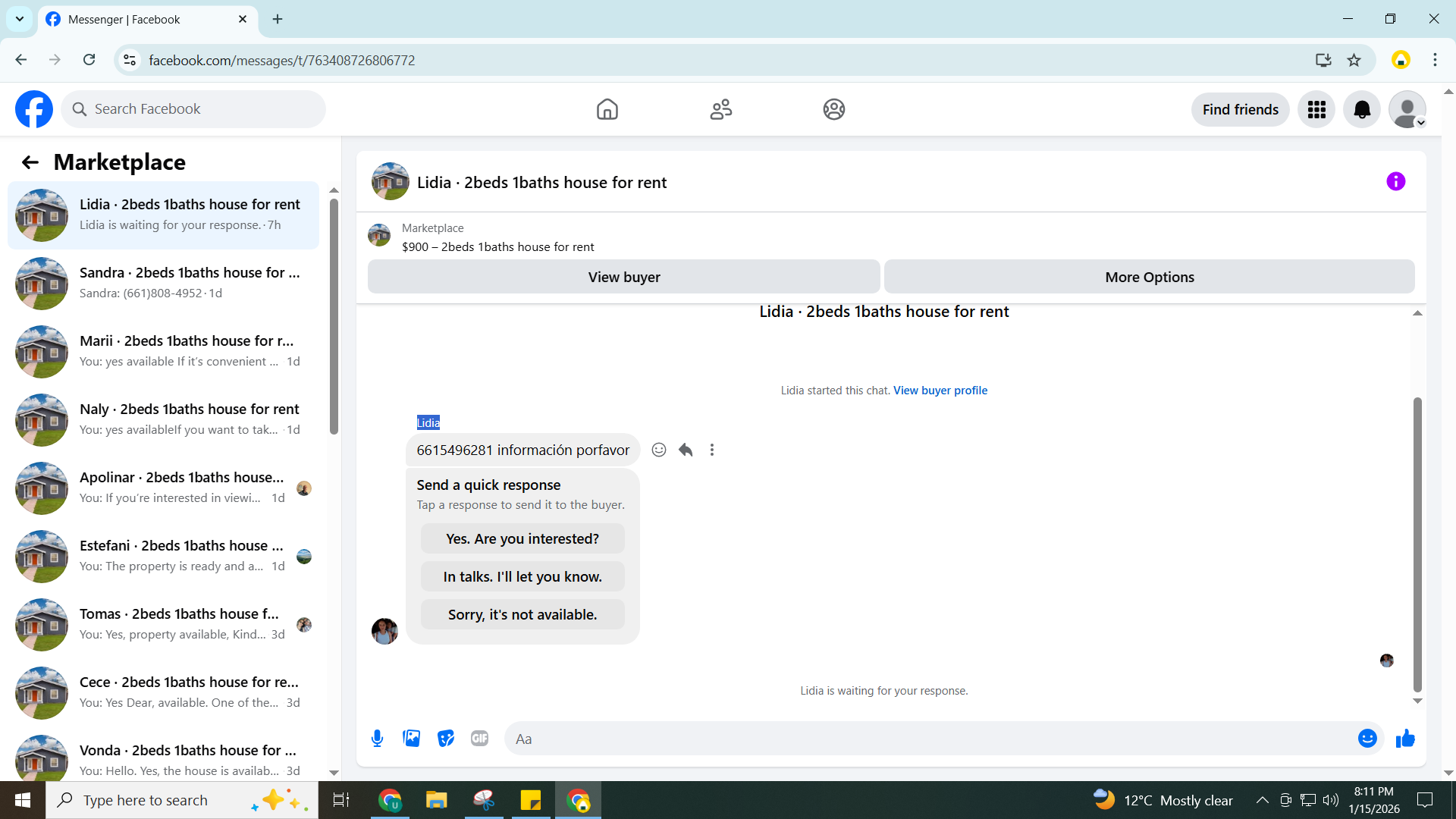Send quick response 'Sorry, it's not available.'
The image size is (1456, 819).
[522, 615]
